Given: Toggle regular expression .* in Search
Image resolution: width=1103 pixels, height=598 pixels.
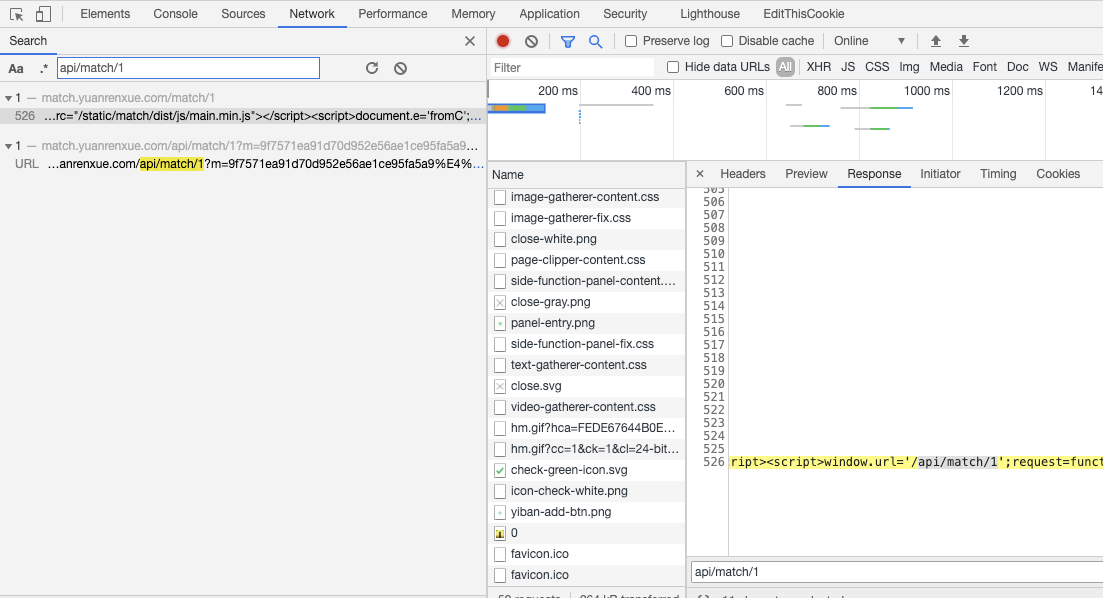Looking at the screenshot, I should pos(44,68).
